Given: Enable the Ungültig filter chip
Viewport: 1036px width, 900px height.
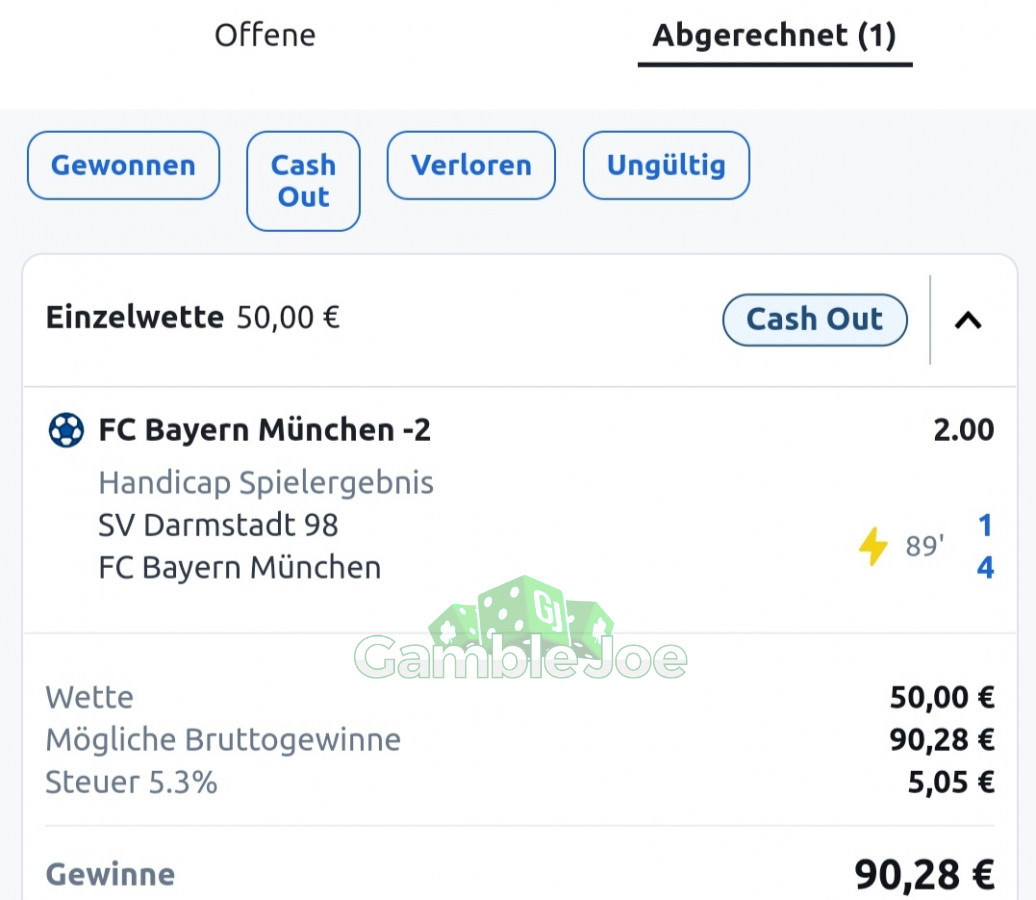Looking at the screenshot, I should tap(666, 165).
